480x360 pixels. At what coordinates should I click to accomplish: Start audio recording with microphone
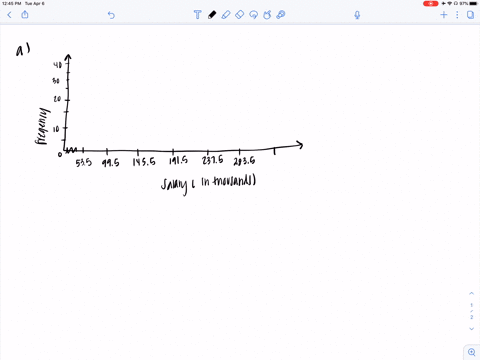click(357, 15)
